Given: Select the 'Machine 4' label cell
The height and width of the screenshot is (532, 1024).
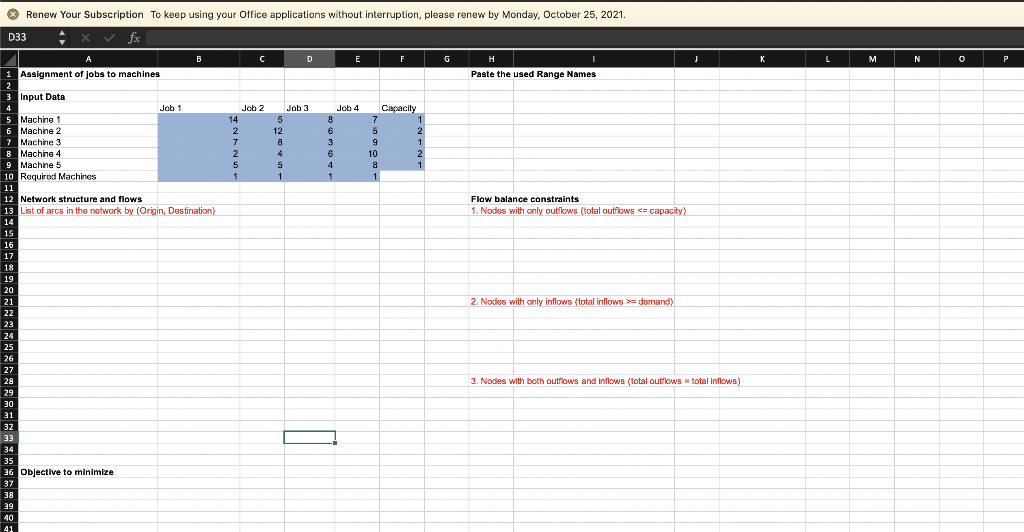Looking at the screenshot, I should point(88,154).
